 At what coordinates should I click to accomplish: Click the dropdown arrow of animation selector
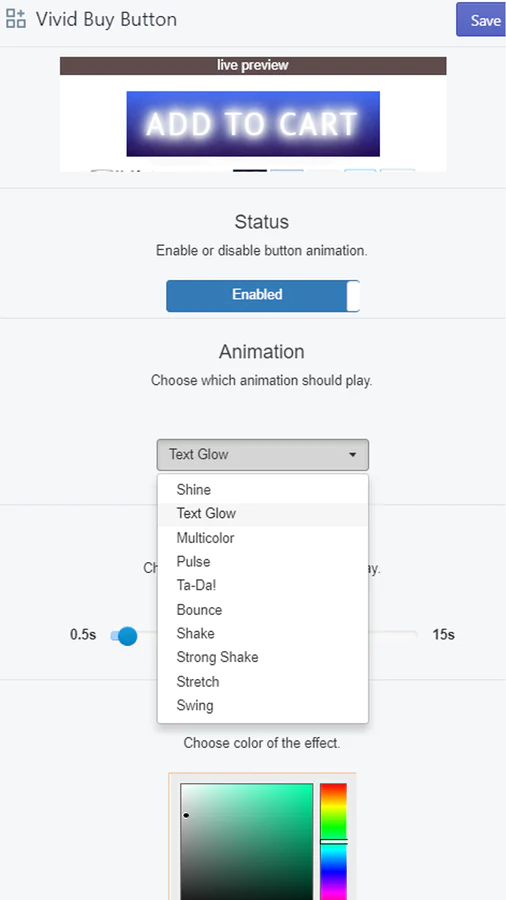(352, 455)
